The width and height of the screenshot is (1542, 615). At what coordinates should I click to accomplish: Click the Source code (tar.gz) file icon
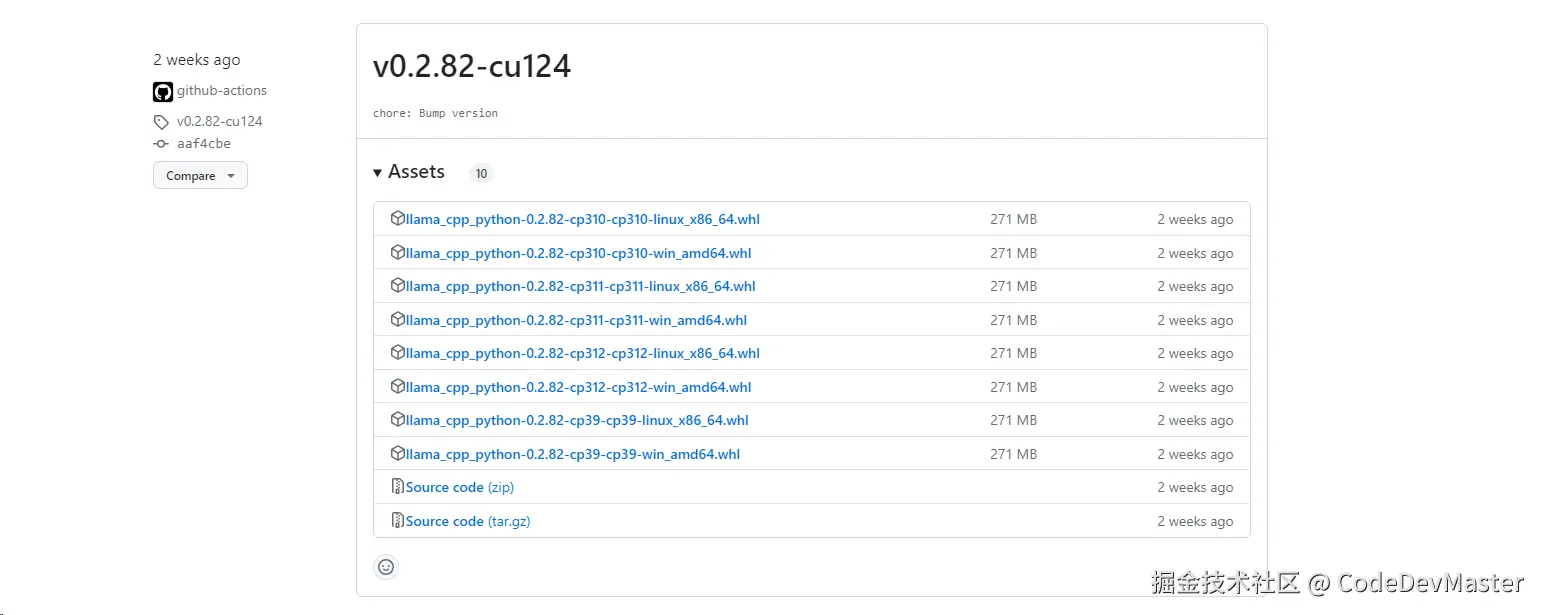pyautogui.click(x=398, y=521)
